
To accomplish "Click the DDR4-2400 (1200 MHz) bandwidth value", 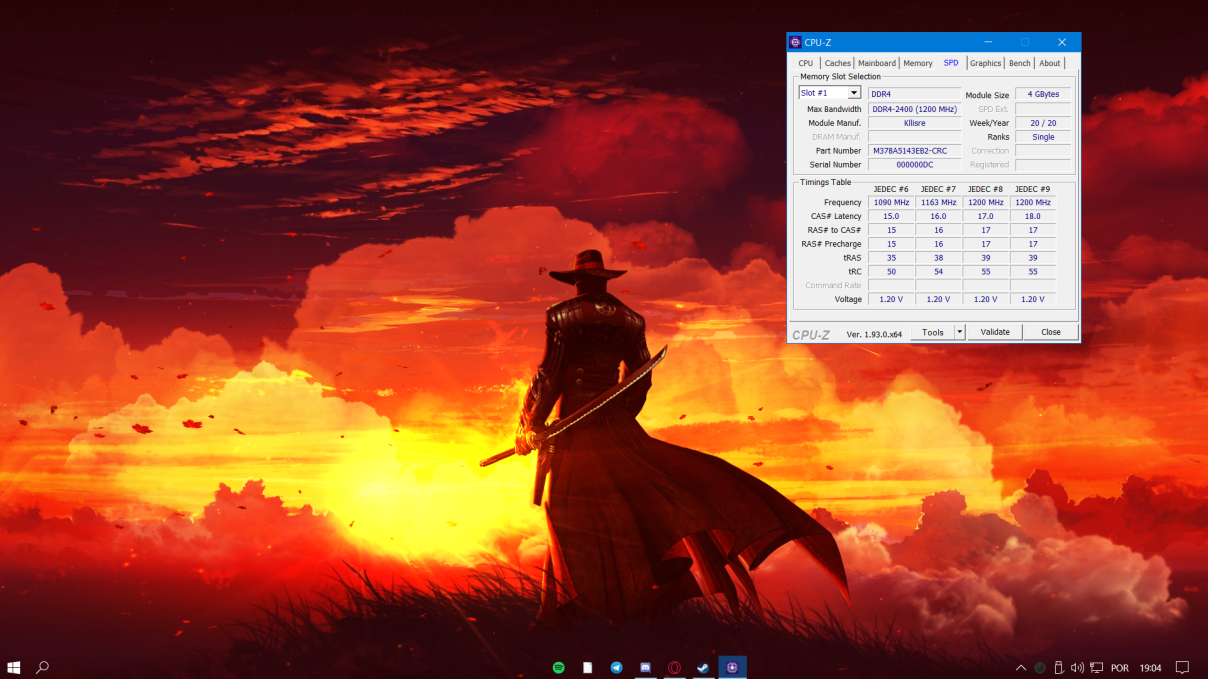I will click(914, 109).
